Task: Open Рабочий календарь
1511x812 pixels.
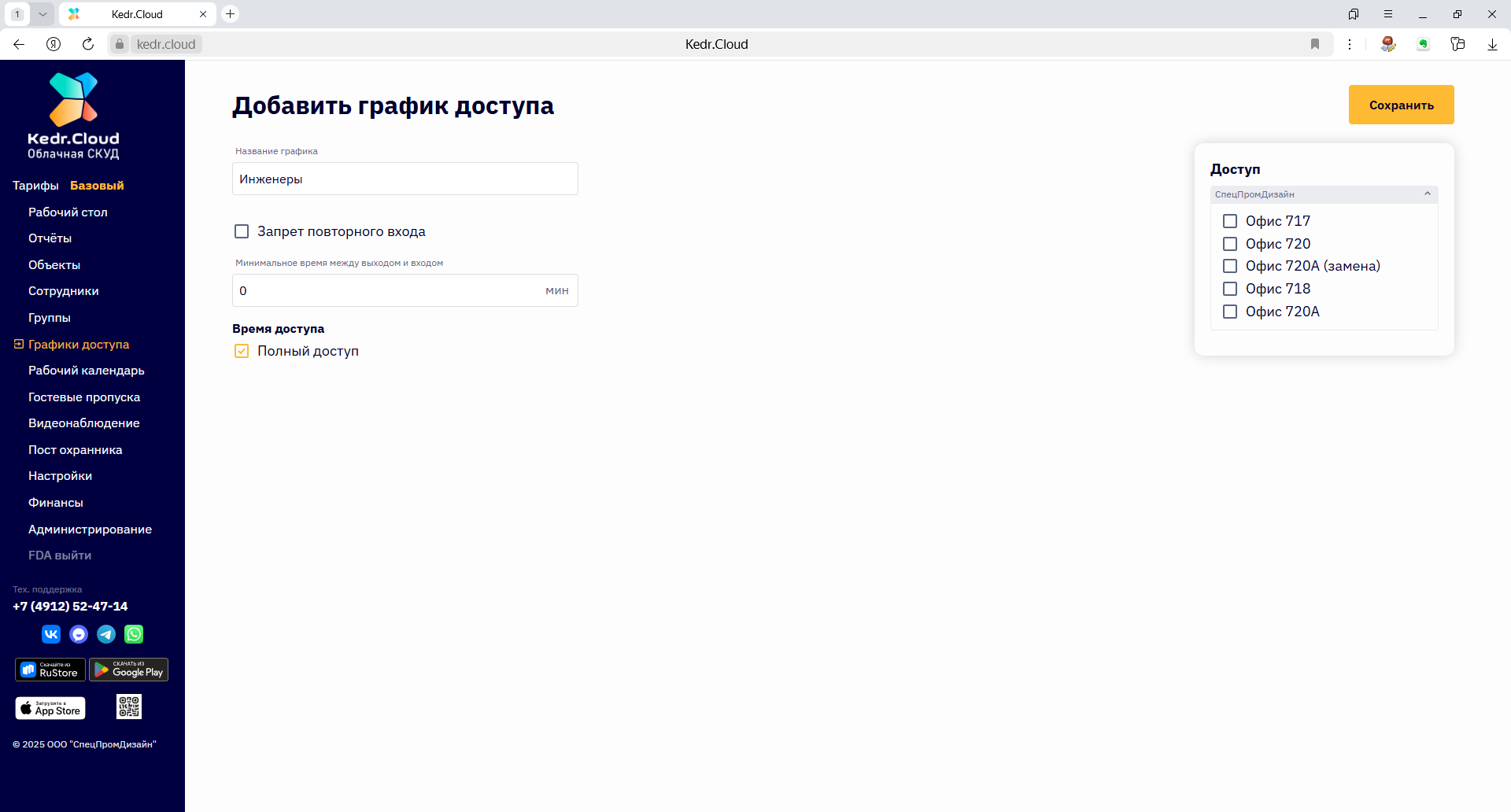Action: 87,371
